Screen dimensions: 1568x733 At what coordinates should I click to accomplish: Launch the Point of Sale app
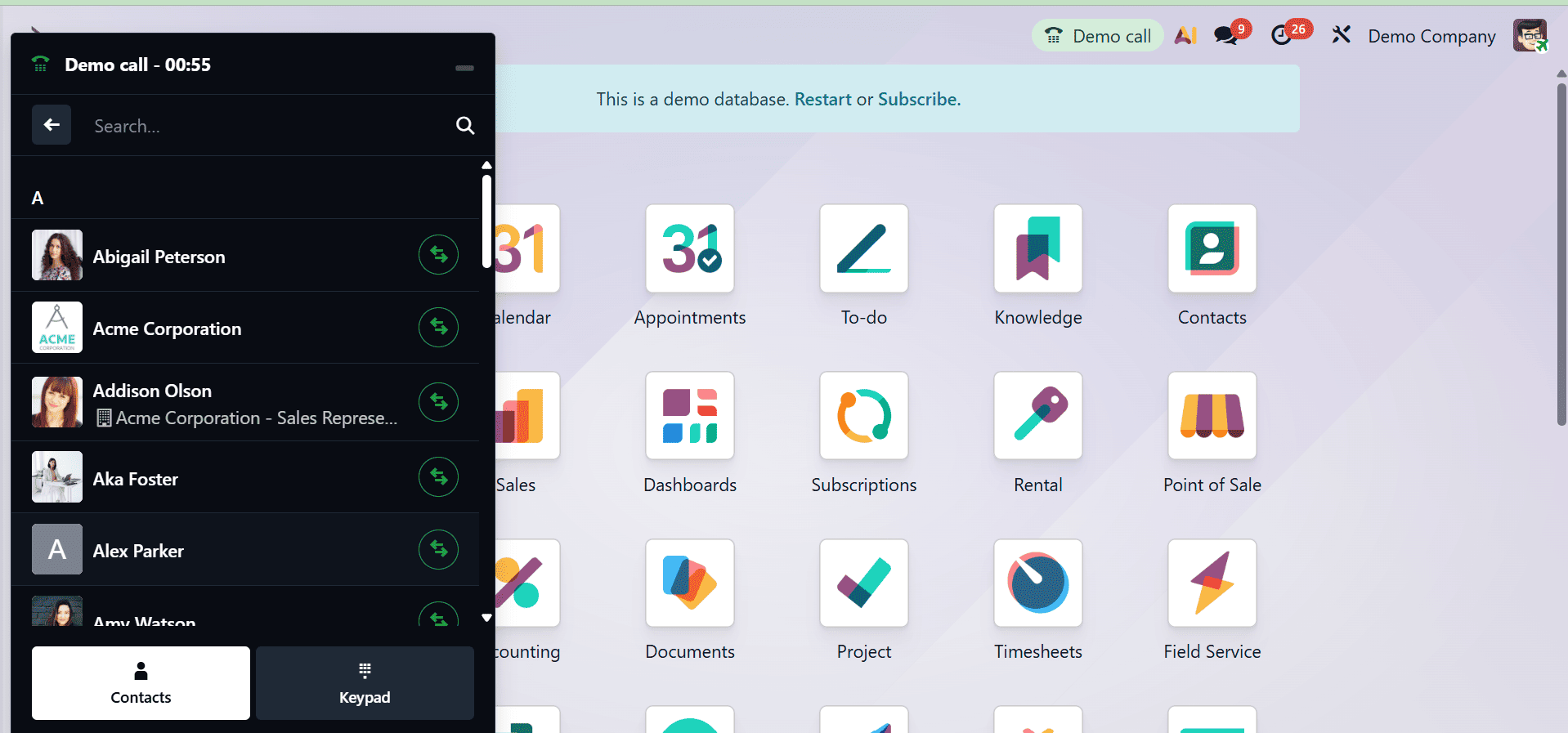coord(1212,416)
